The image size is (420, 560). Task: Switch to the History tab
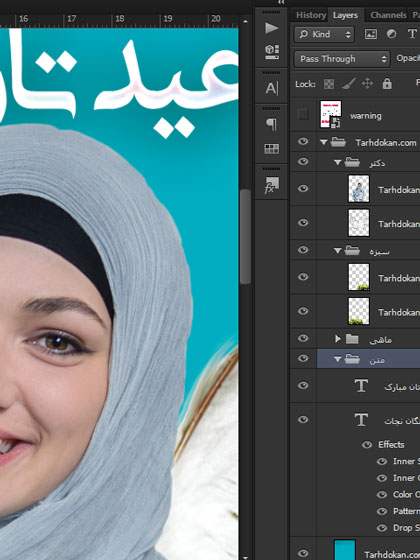pyautogui.click(x=311, y=15)
